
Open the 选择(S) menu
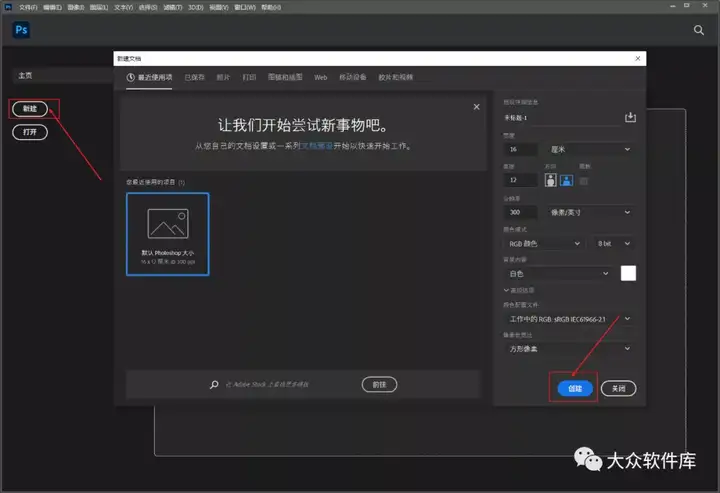(x=148, y=7)
